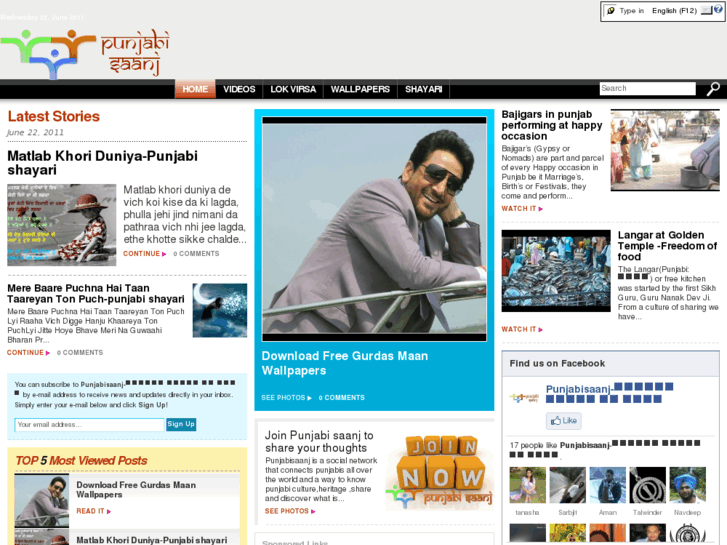Open 0 COMMENTS for Matlab Khori Duniya

(196, 254)
